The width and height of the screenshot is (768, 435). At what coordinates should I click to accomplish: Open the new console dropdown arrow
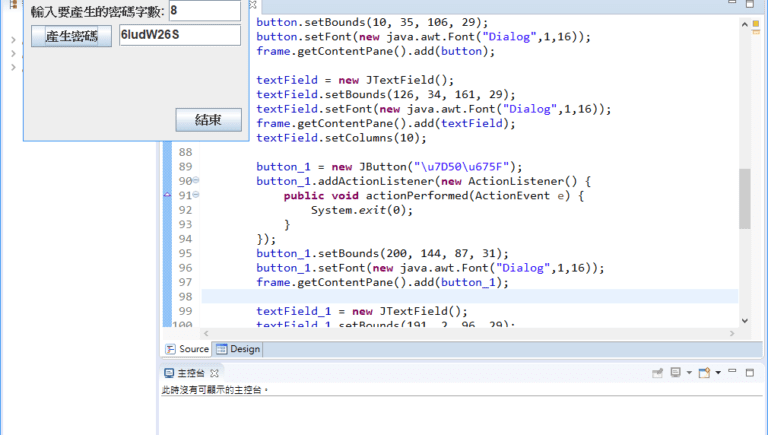pos(717,372)
